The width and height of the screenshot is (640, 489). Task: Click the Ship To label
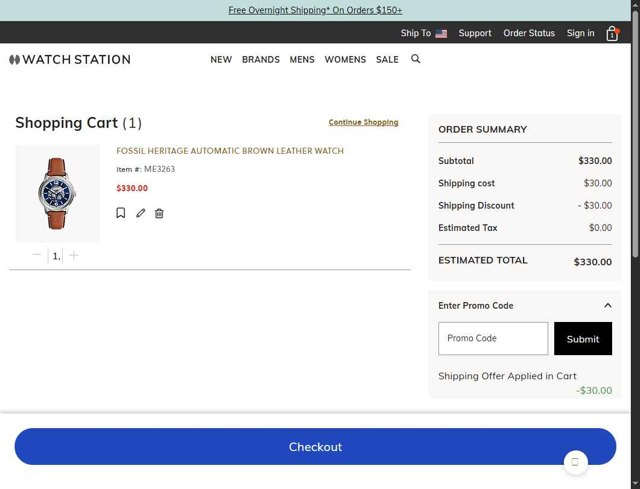[416, 33]
